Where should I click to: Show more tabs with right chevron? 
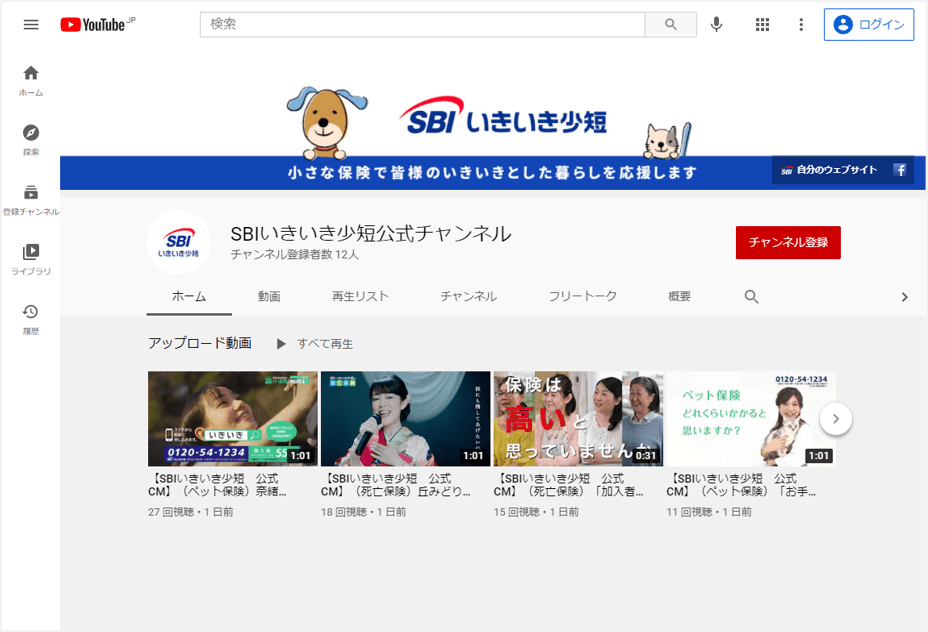pos(904,297)
